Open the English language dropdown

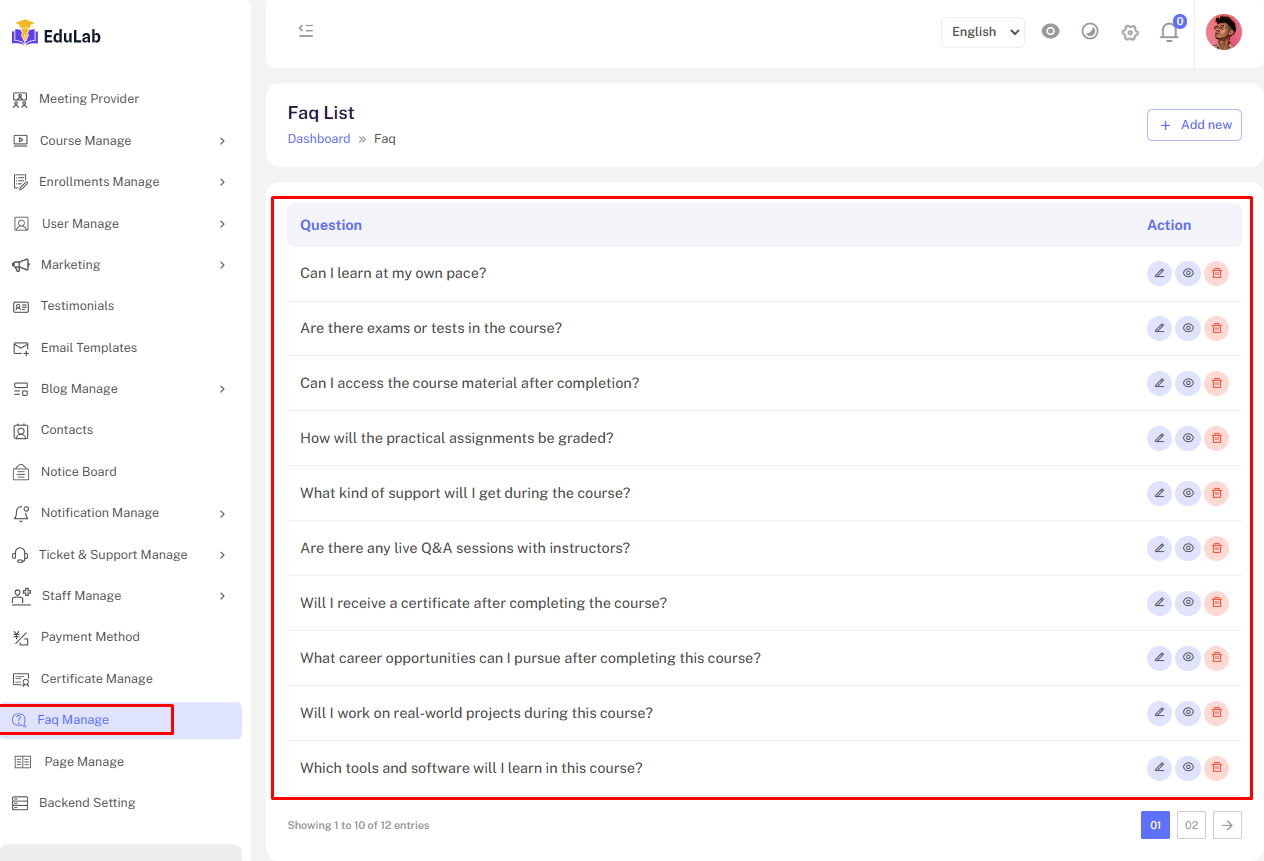(982, 32)
